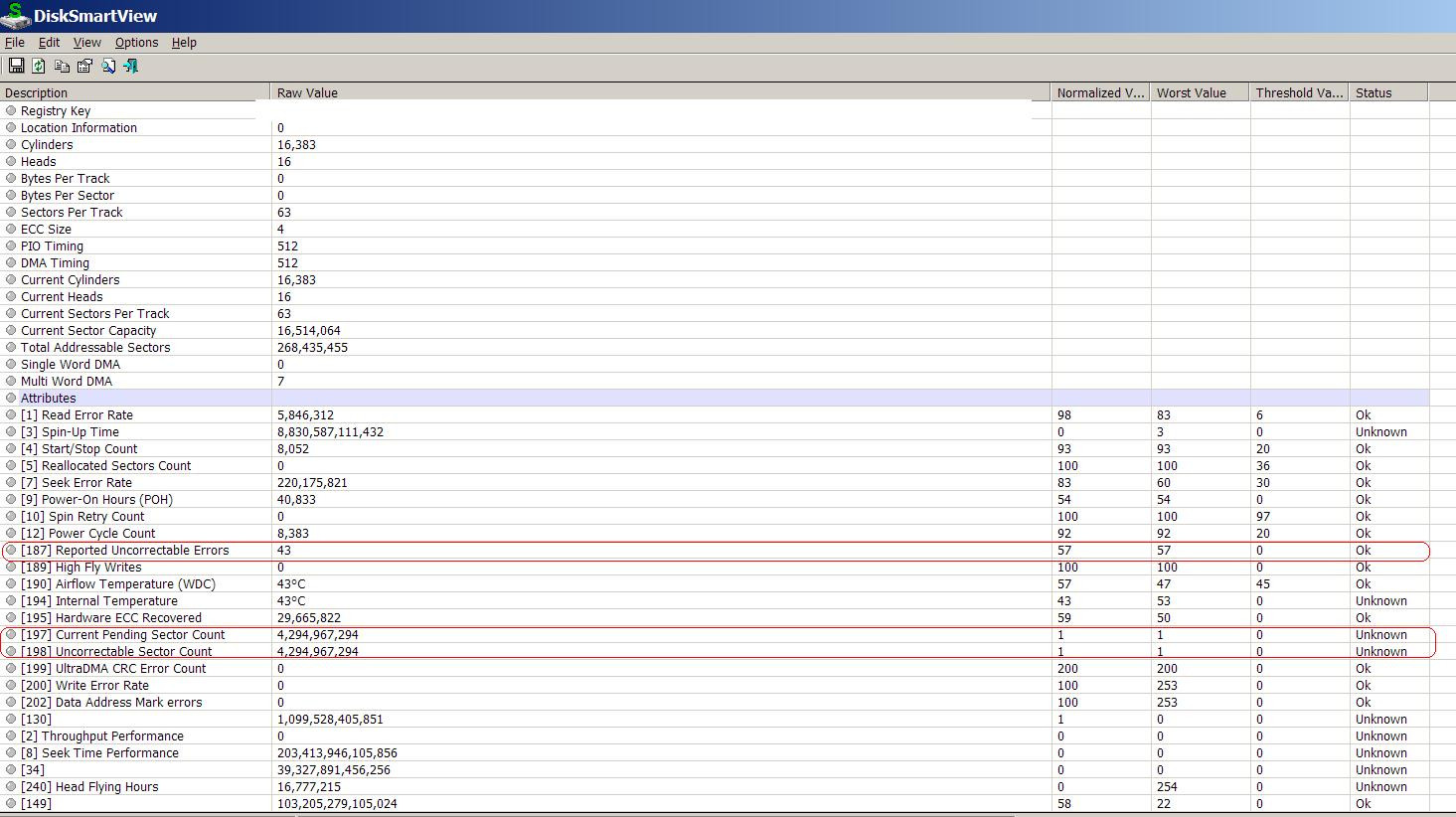Select the Current Sectors Per Track row
Screen dimensions: 1456x817
coord(715,313)
